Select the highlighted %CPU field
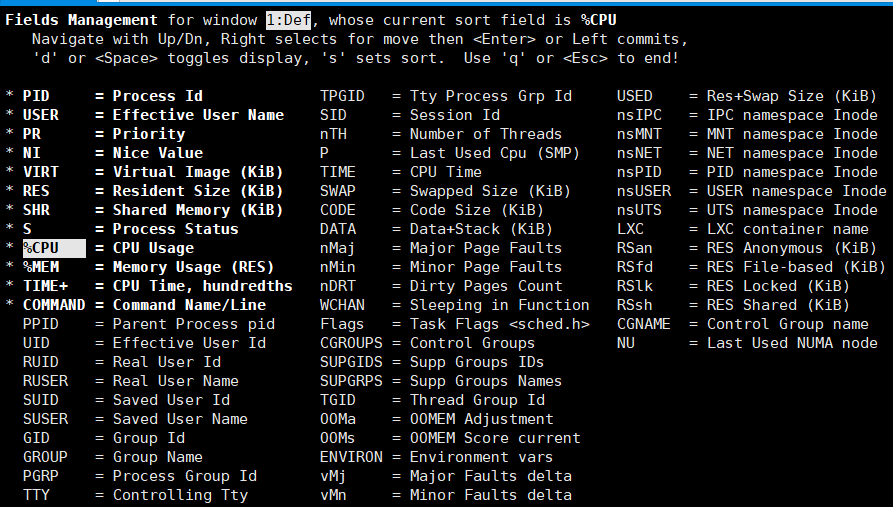Image resolution: width=893 pixels, height=507 pixels. [54, 248]
